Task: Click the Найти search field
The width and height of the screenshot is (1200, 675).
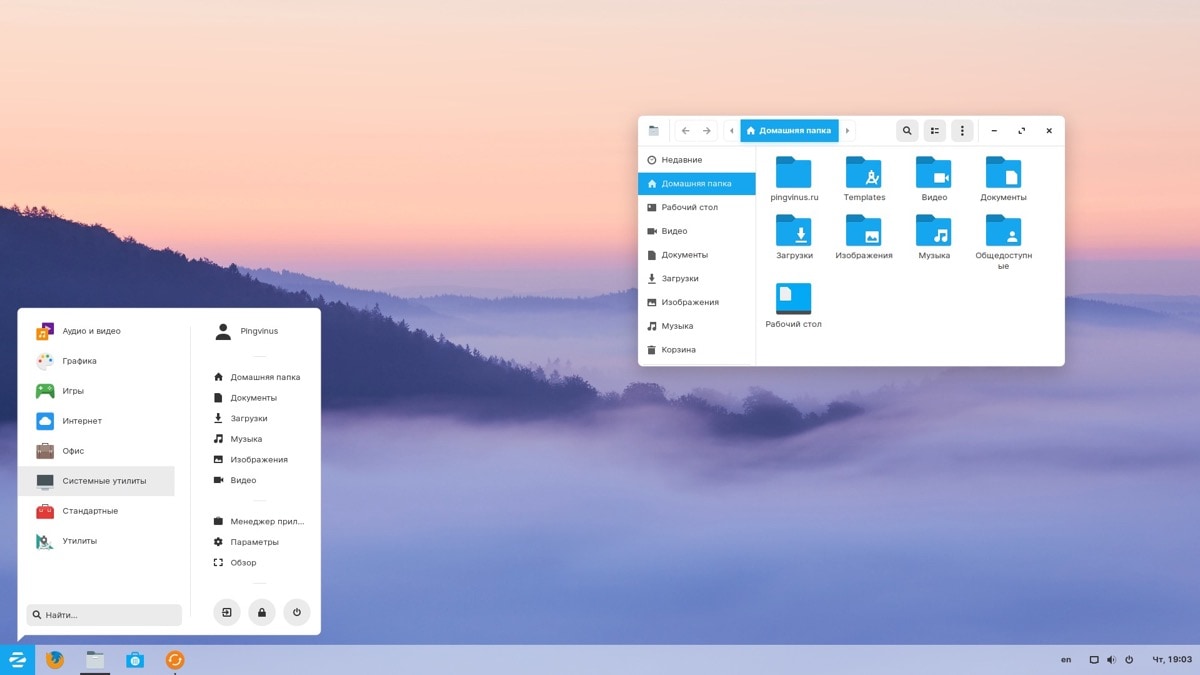Action: tap(104, 615)
